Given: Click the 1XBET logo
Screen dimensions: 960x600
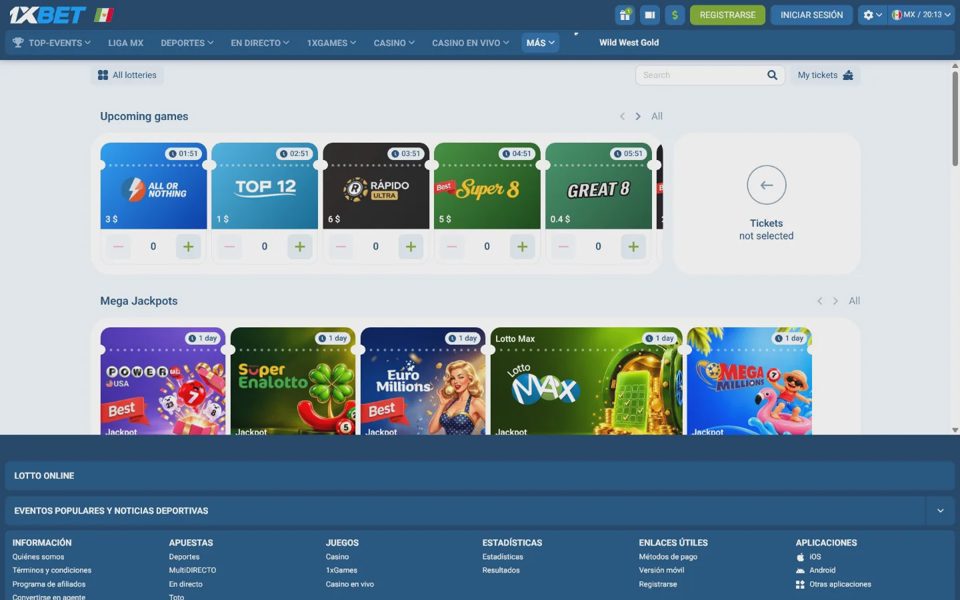Looking at the screenshot, I should tap(47, 15).
